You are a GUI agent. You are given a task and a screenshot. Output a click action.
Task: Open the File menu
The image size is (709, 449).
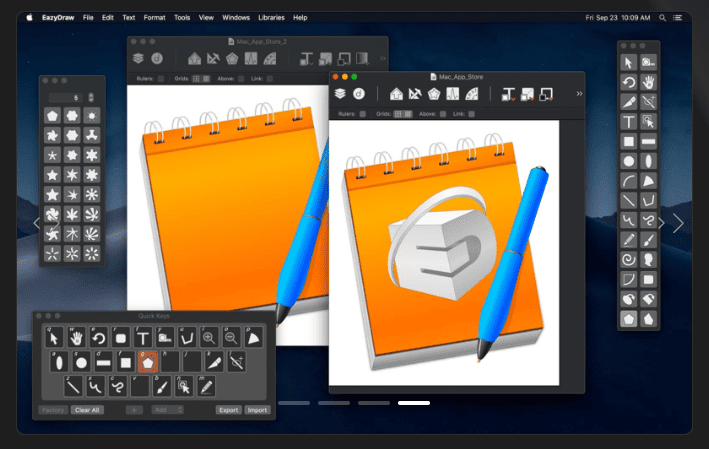click(88, 18)
